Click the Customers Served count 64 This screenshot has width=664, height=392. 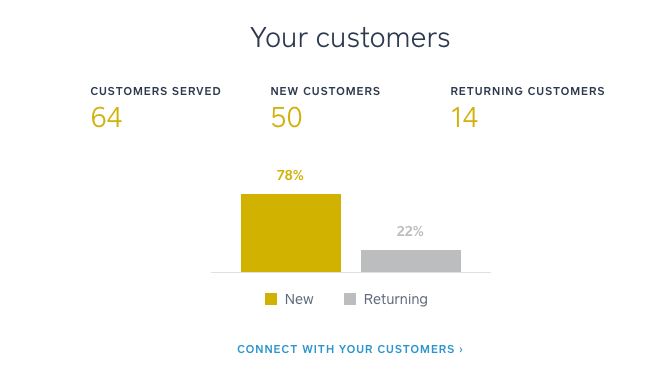coord(106,117)
